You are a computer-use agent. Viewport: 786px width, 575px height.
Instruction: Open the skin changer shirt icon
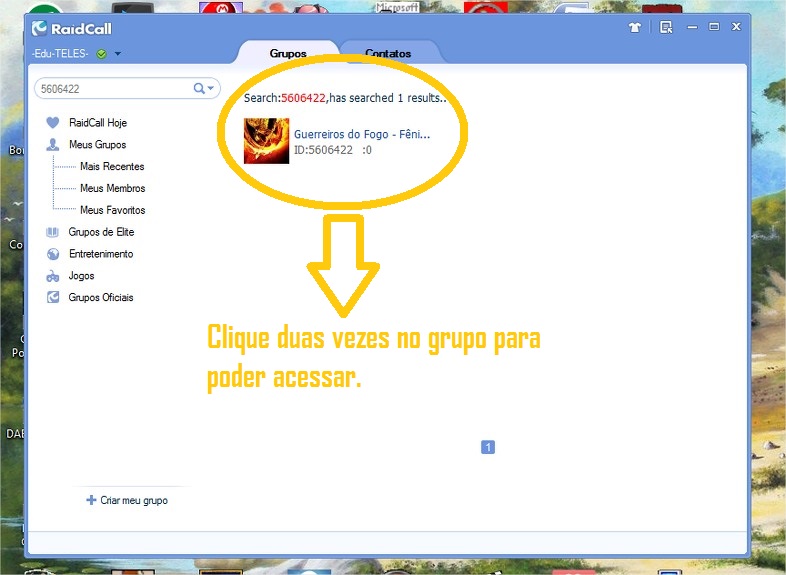pyautogui.click(x=635, y=28)
